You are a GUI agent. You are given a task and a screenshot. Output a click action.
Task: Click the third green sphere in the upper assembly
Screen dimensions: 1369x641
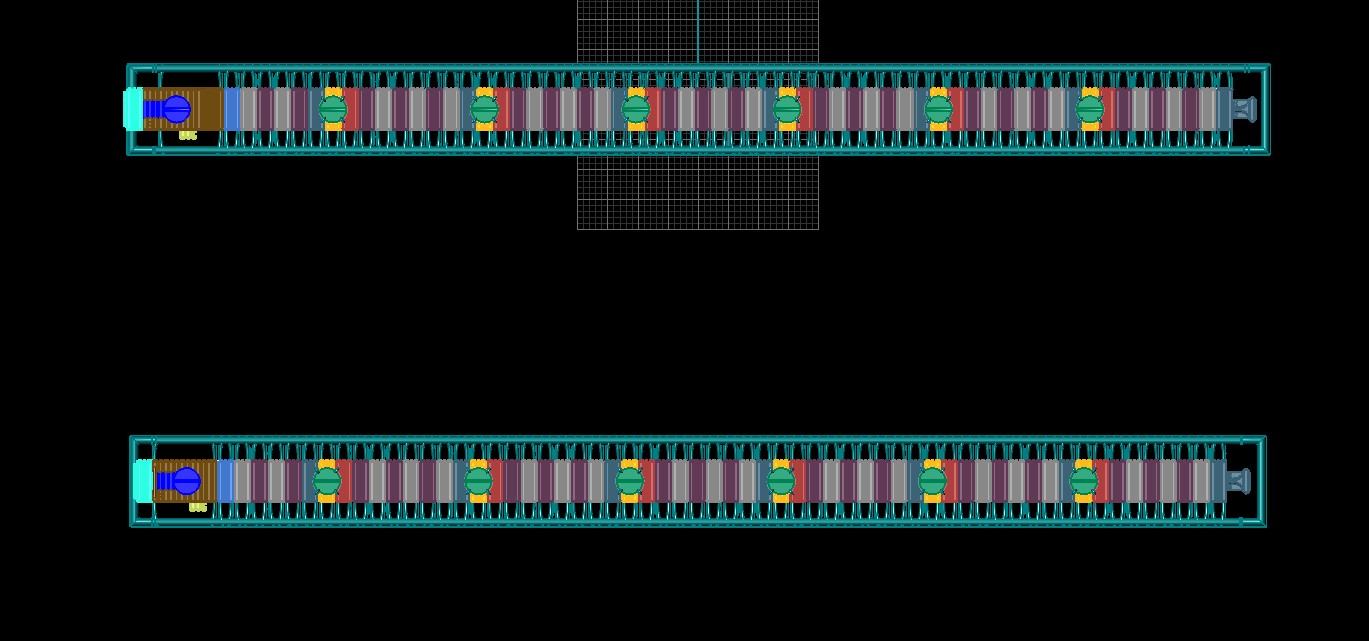(x=636, y=109)
